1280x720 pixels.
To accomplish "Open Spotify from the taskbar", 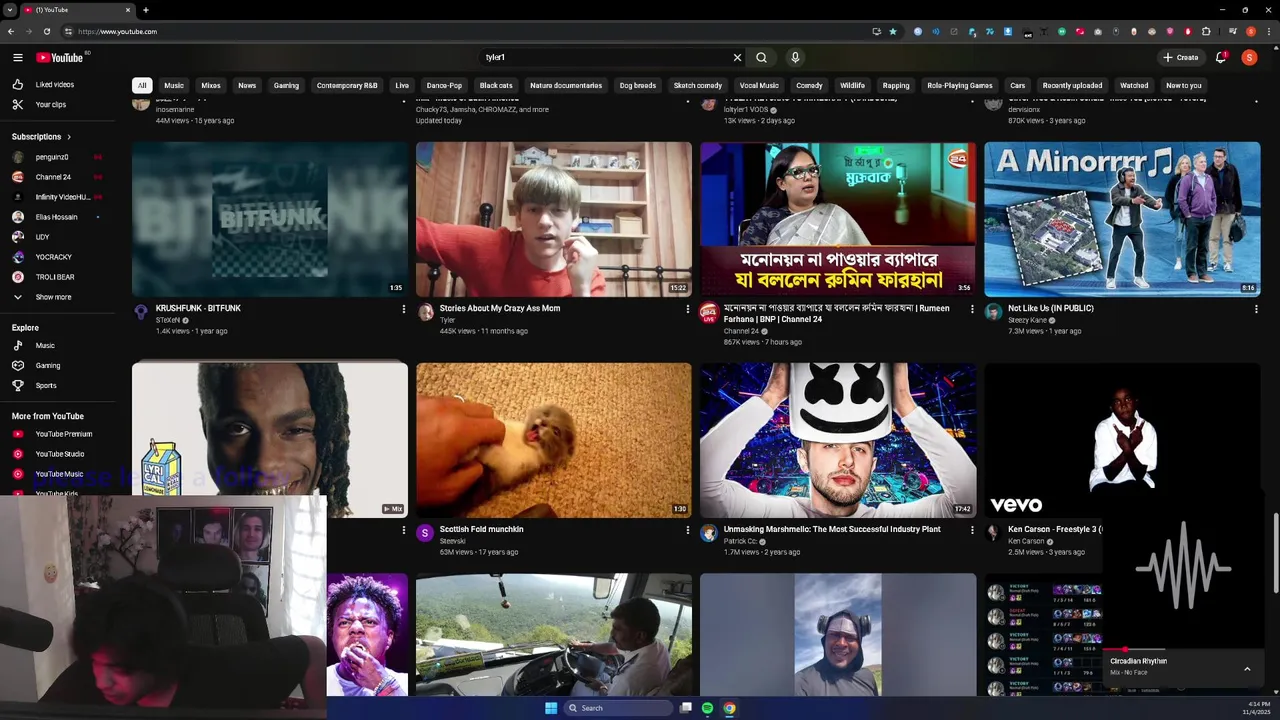I will coord(708,708).
